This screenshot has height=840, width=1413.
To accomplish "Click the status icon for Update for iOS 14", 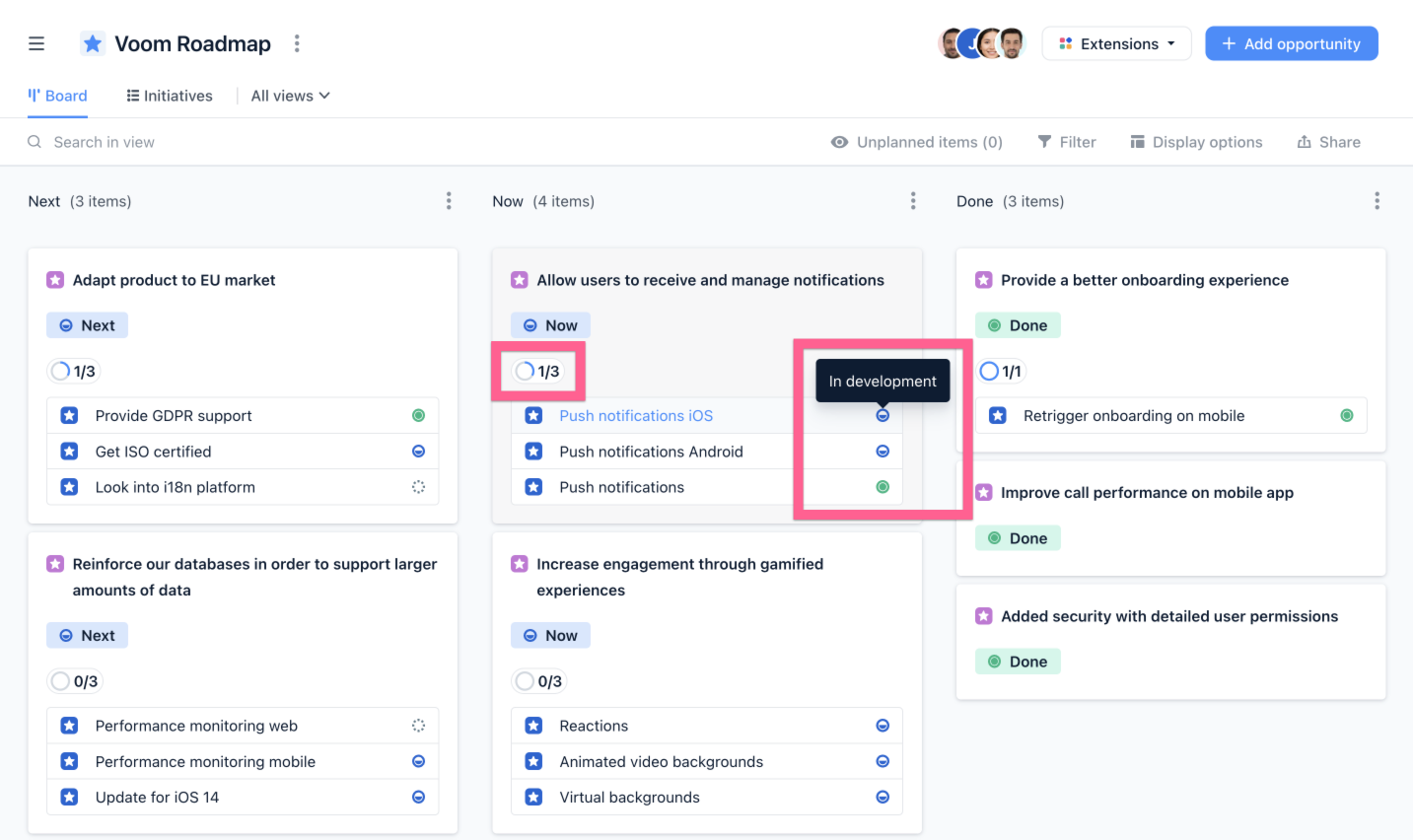I will [x=418, y=797].
